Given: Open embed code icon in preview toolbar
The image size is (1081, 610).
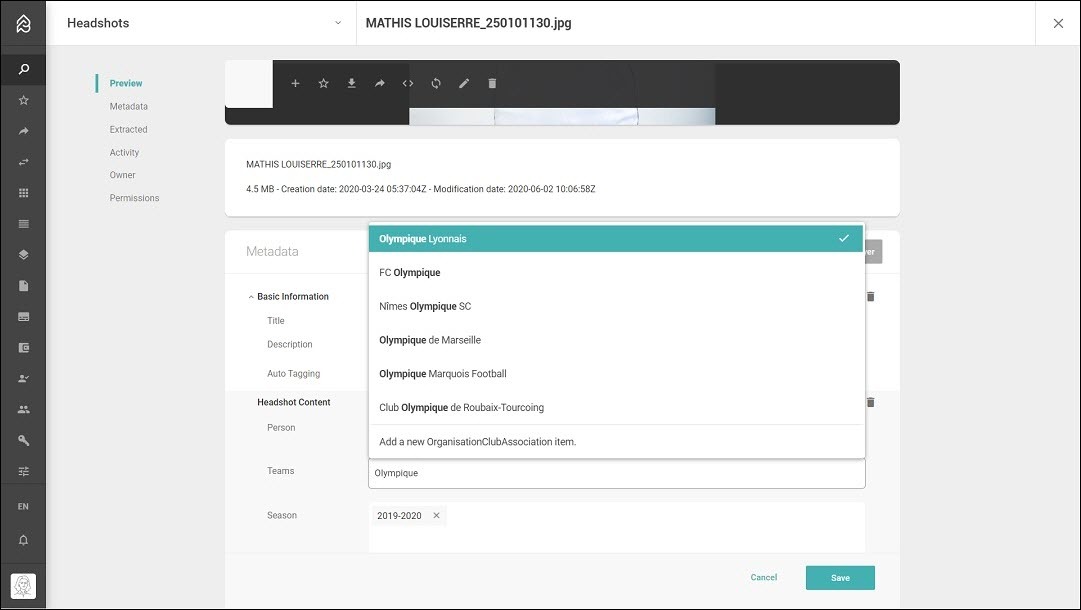Looking at the screenshot, I should (408, 83).
